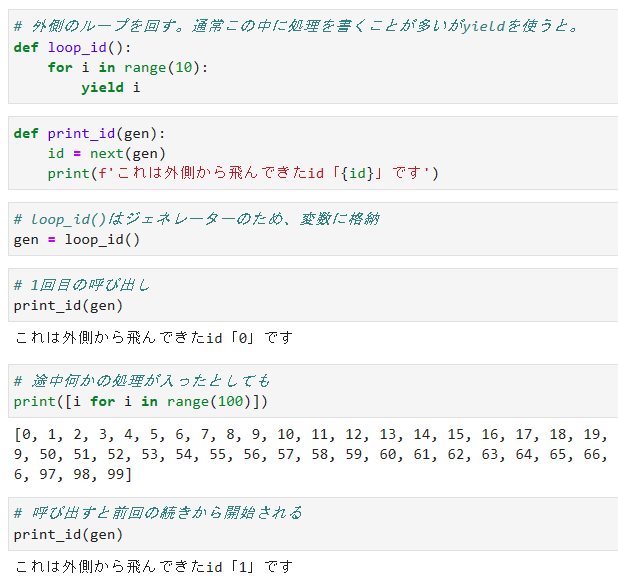This screenshot has width=618, height=585.
Task: Click the 1回目の呼び出し comment
Action: [x=82, y=285]
